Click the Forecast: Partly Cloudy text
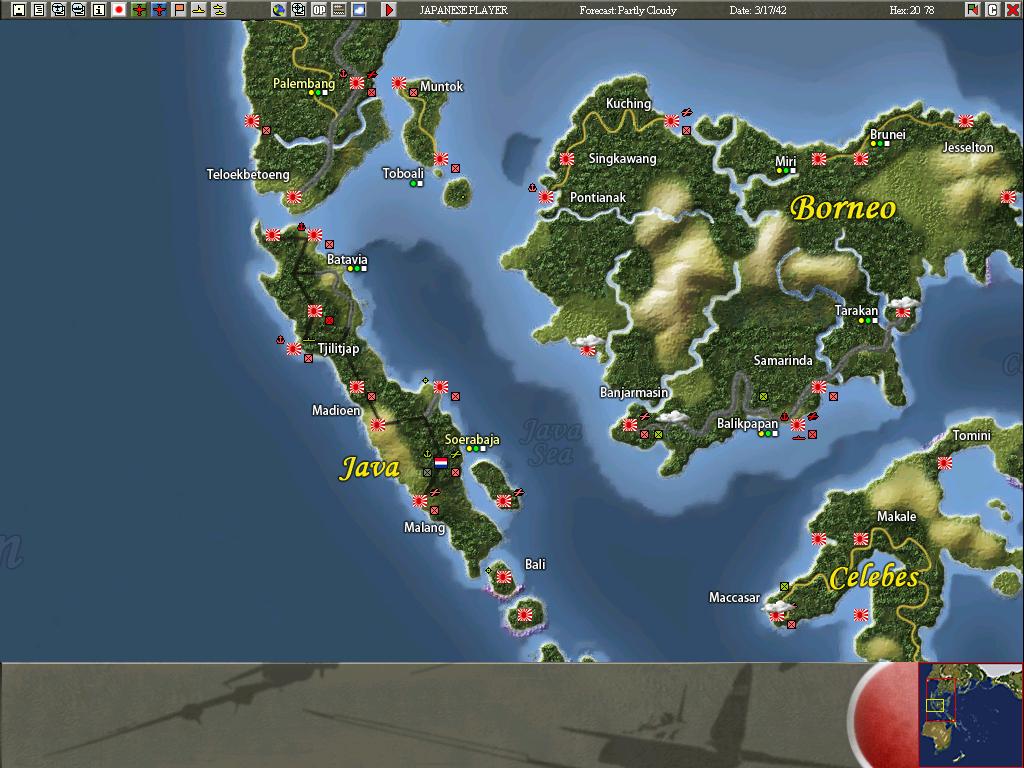Screen dimensions: 1024x768 [628, 10]
